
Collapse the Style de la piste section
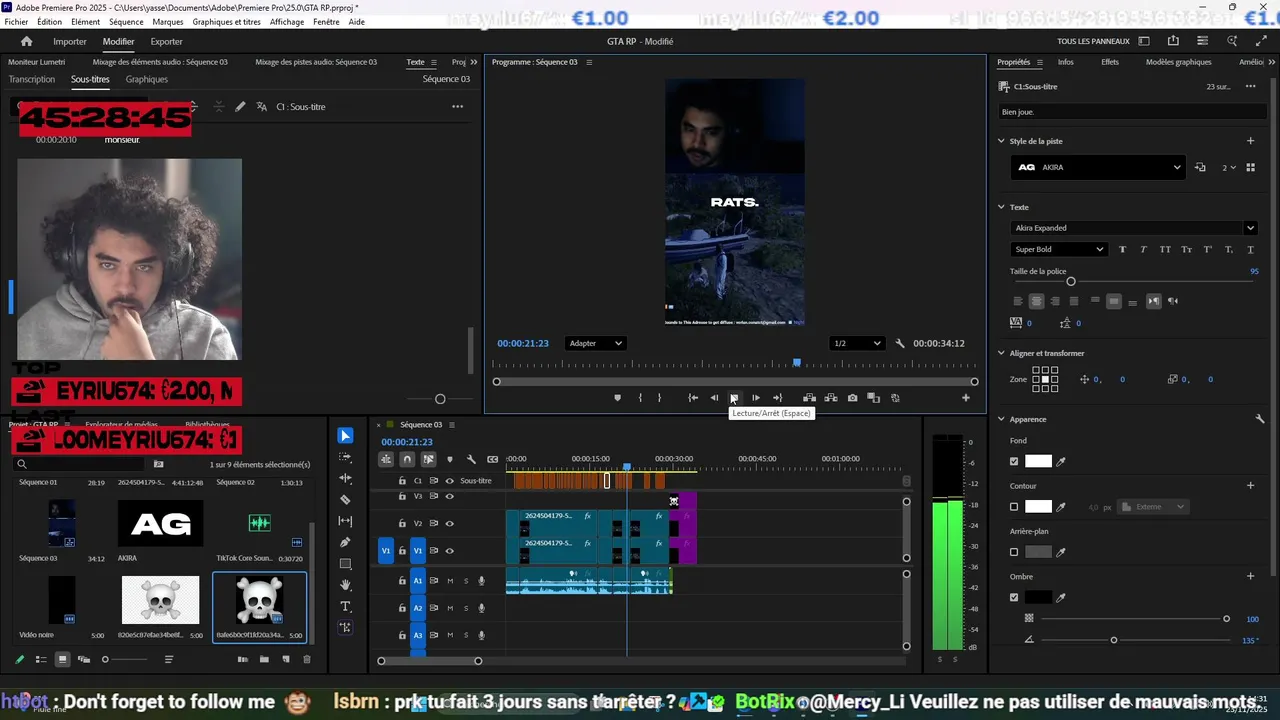1001,141
